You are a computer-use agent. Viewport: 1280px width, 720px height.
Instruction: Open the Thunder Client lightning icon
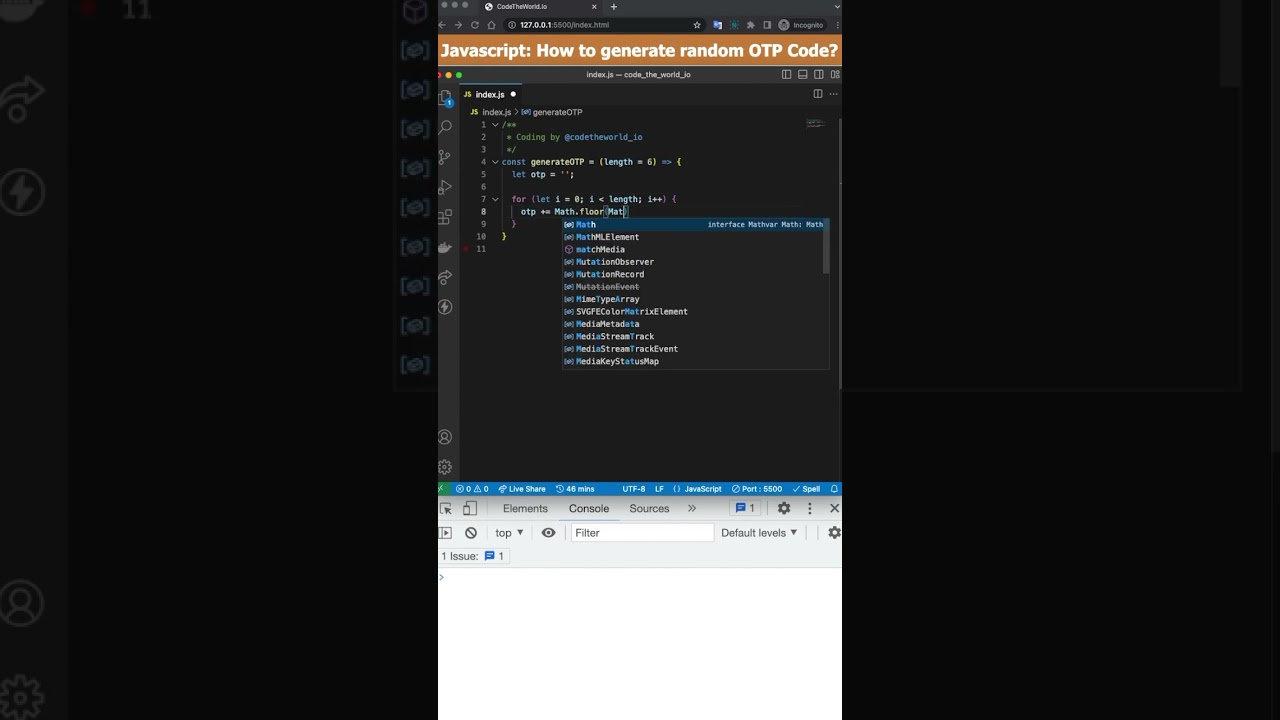pyautogui.click(x=445, y=307)
